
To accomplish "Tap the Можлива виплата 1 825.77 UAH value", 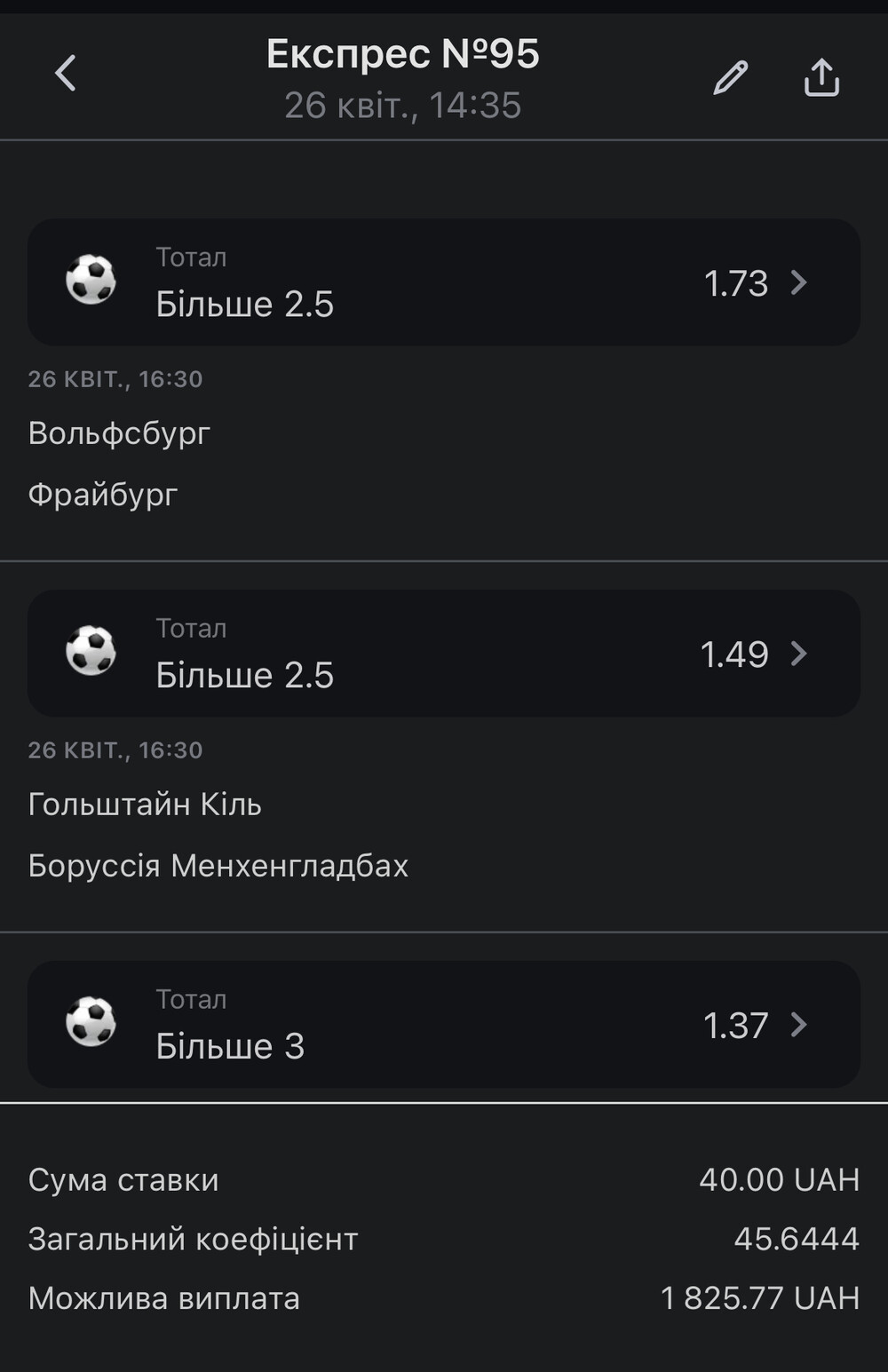I will click(760, 1298).
